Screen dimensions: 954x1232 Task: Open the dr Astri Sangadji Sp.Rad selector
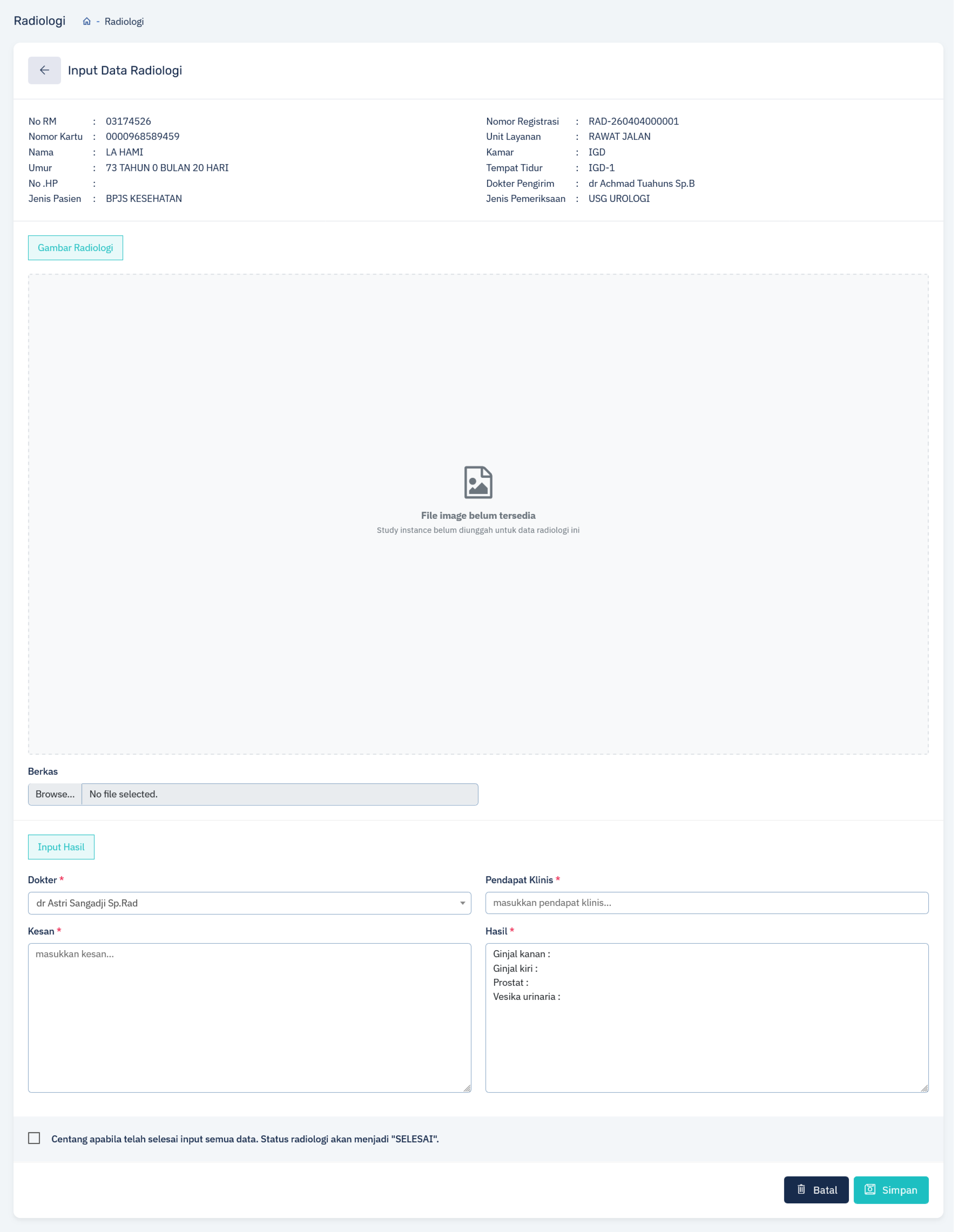[x=249, y=903]
